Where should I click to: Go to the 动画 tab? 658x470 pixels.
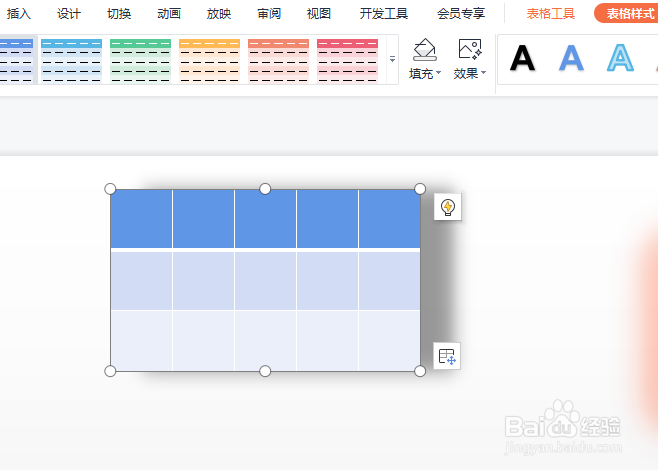(169, 14)
